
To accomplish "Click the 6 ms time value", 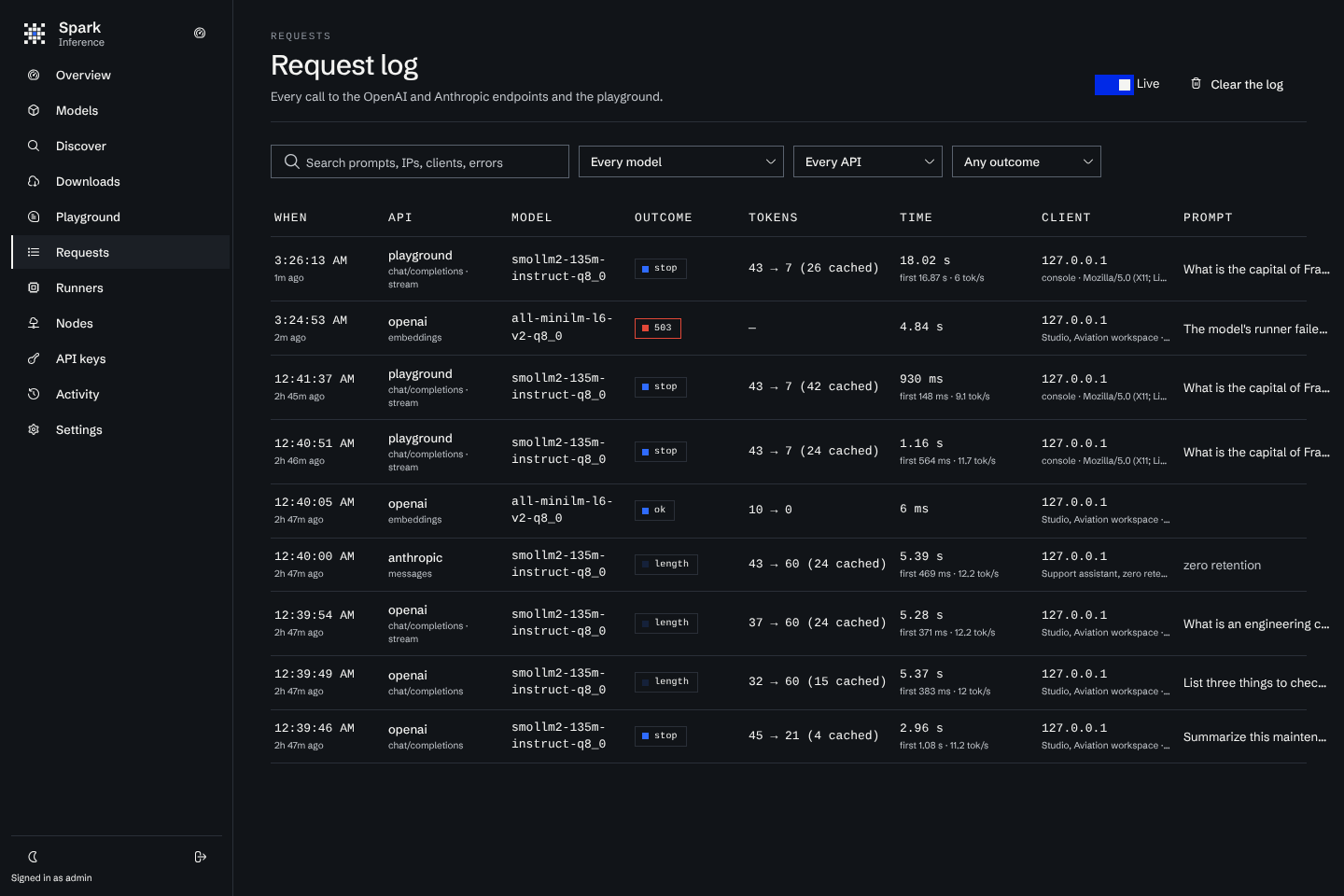I will tap(914, 509).
